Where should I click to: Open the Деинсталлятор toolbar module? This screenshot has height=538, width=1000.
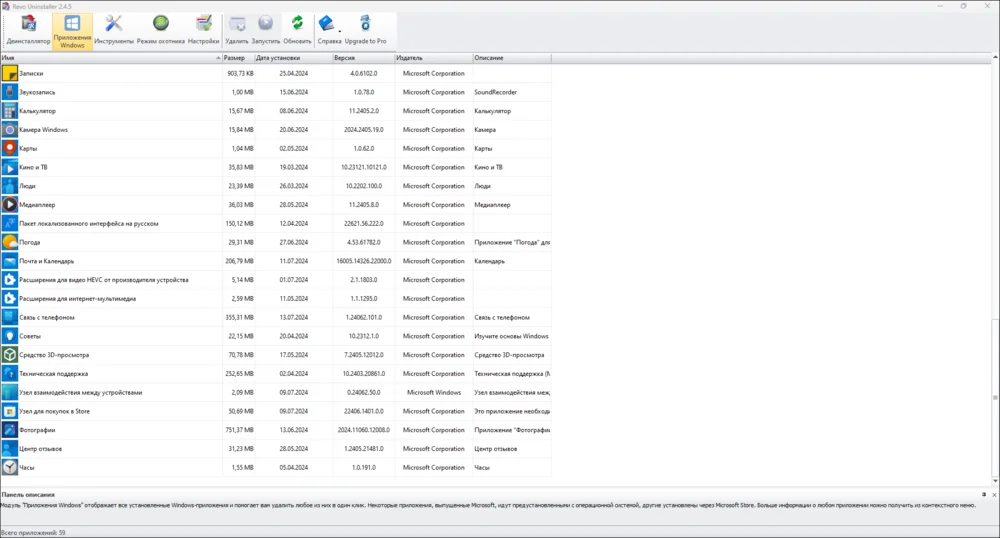tap(28, 30)
